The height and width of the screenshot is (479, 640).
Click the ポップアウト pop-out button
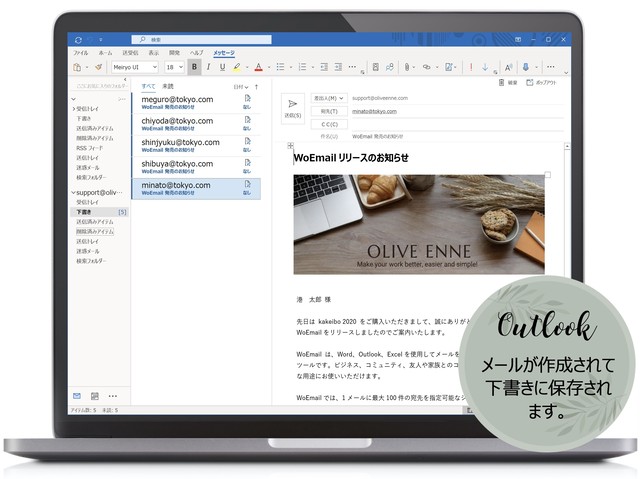tap(541, 83)
